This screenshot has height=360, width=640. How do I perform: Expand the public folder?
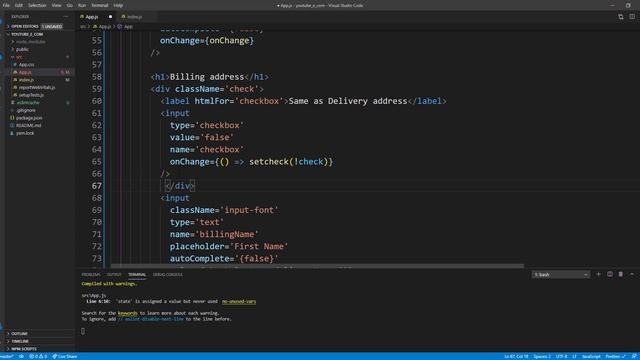pos(22,49)
